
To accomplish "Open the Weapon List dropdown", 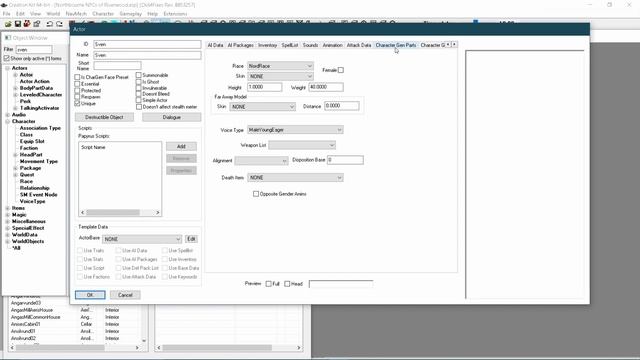I will [x=302, y=145].
